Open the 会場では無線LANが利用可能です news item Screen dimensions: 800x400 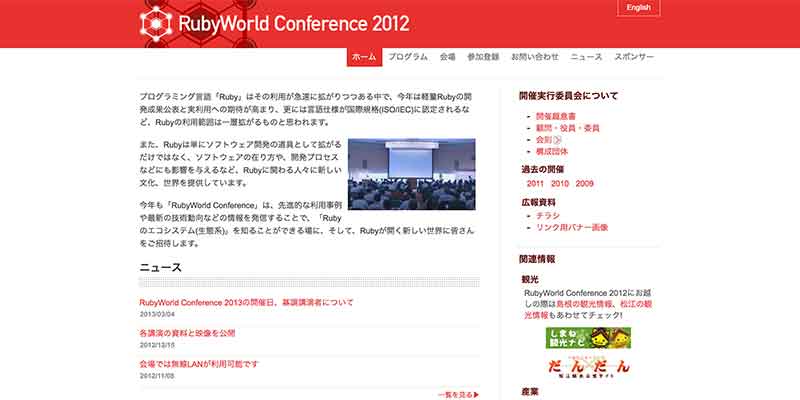coord(199,364)
